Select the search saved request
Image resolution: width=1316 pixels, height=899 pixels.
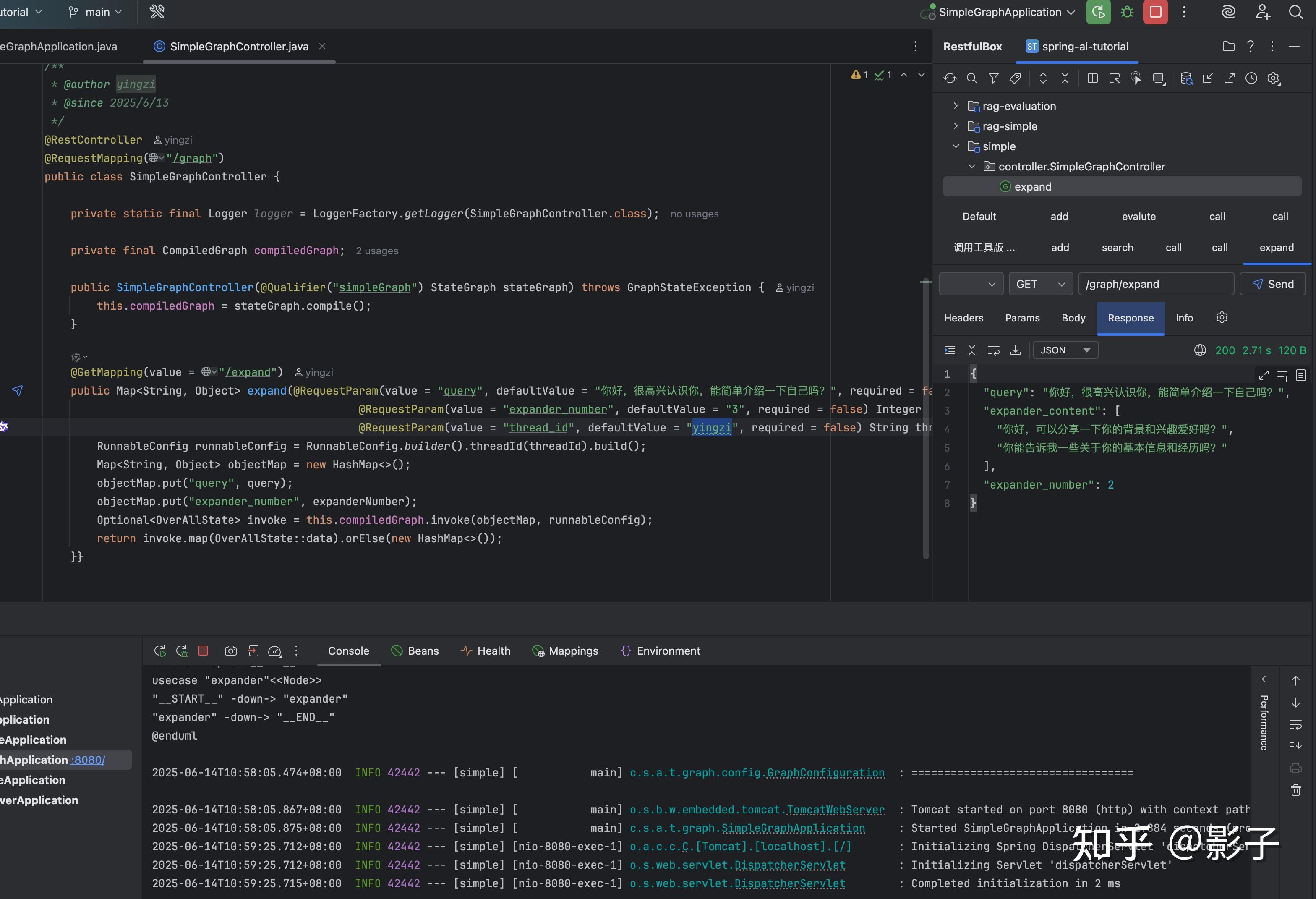tap(1117, 248)
